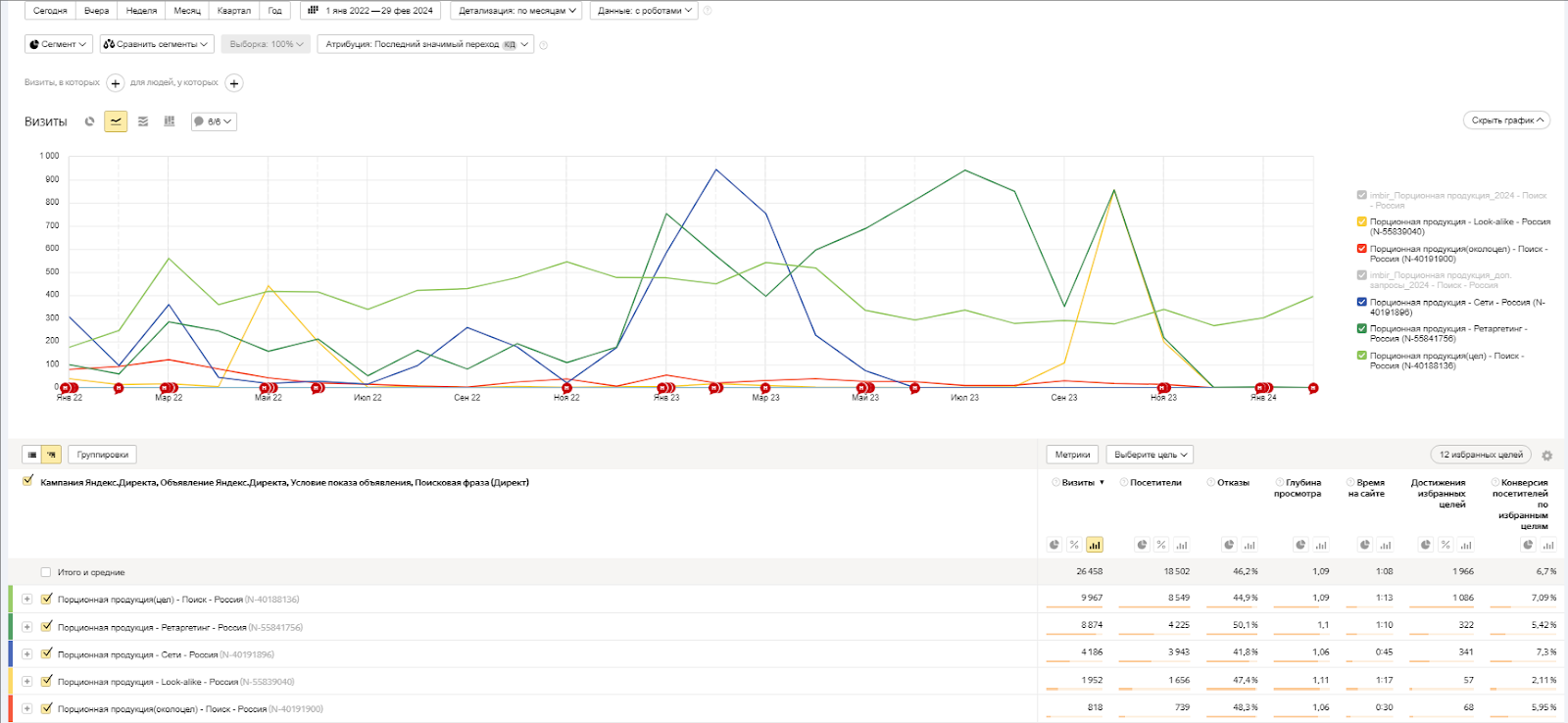Screen dimensions: 1568x723
Task: Switch to stacked area chart icon
Action: (x=143, y=121)
